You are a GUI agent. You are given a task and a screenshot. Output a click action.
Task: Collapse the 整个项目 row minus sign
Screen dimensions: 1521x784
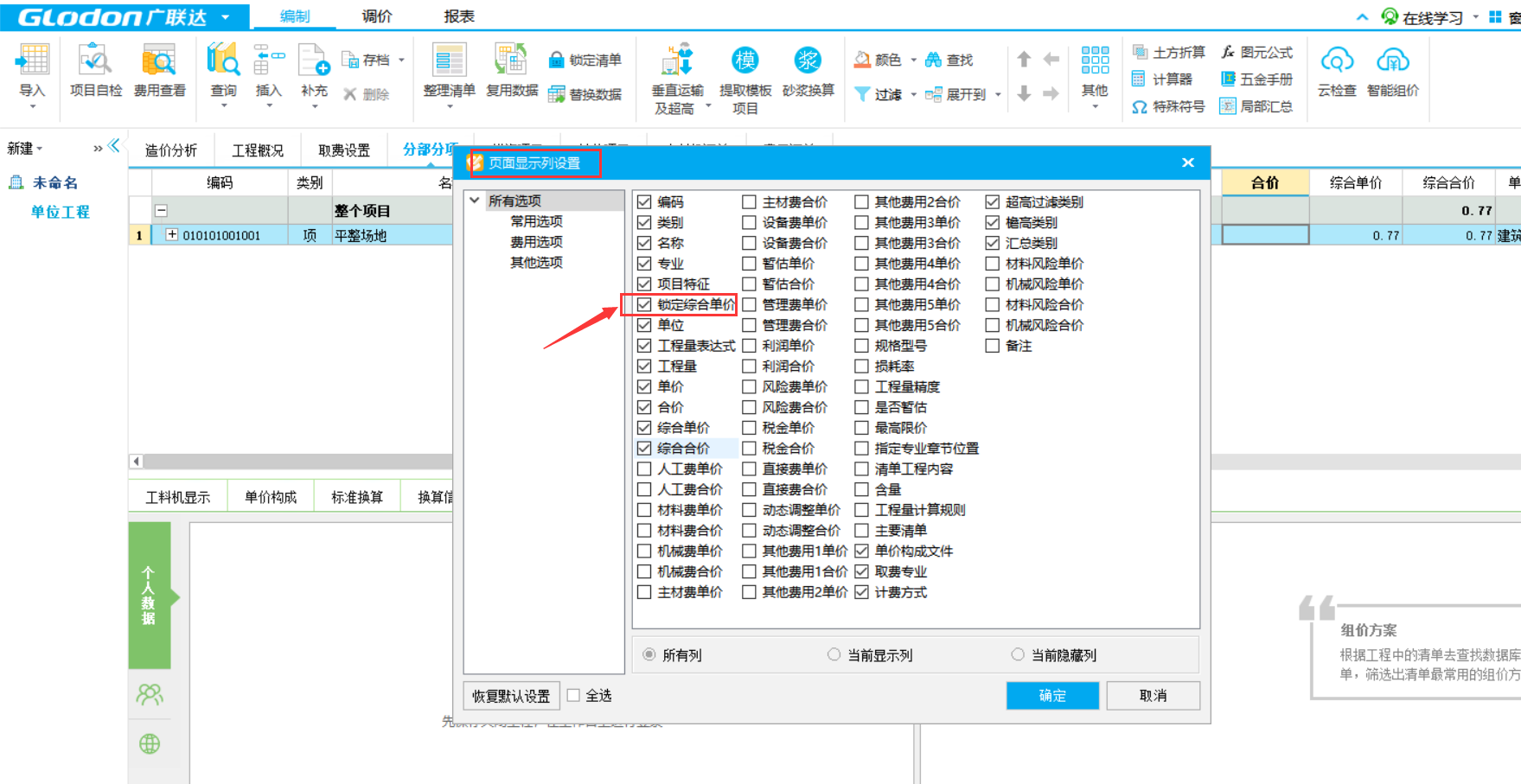click(x=161, y=210)
